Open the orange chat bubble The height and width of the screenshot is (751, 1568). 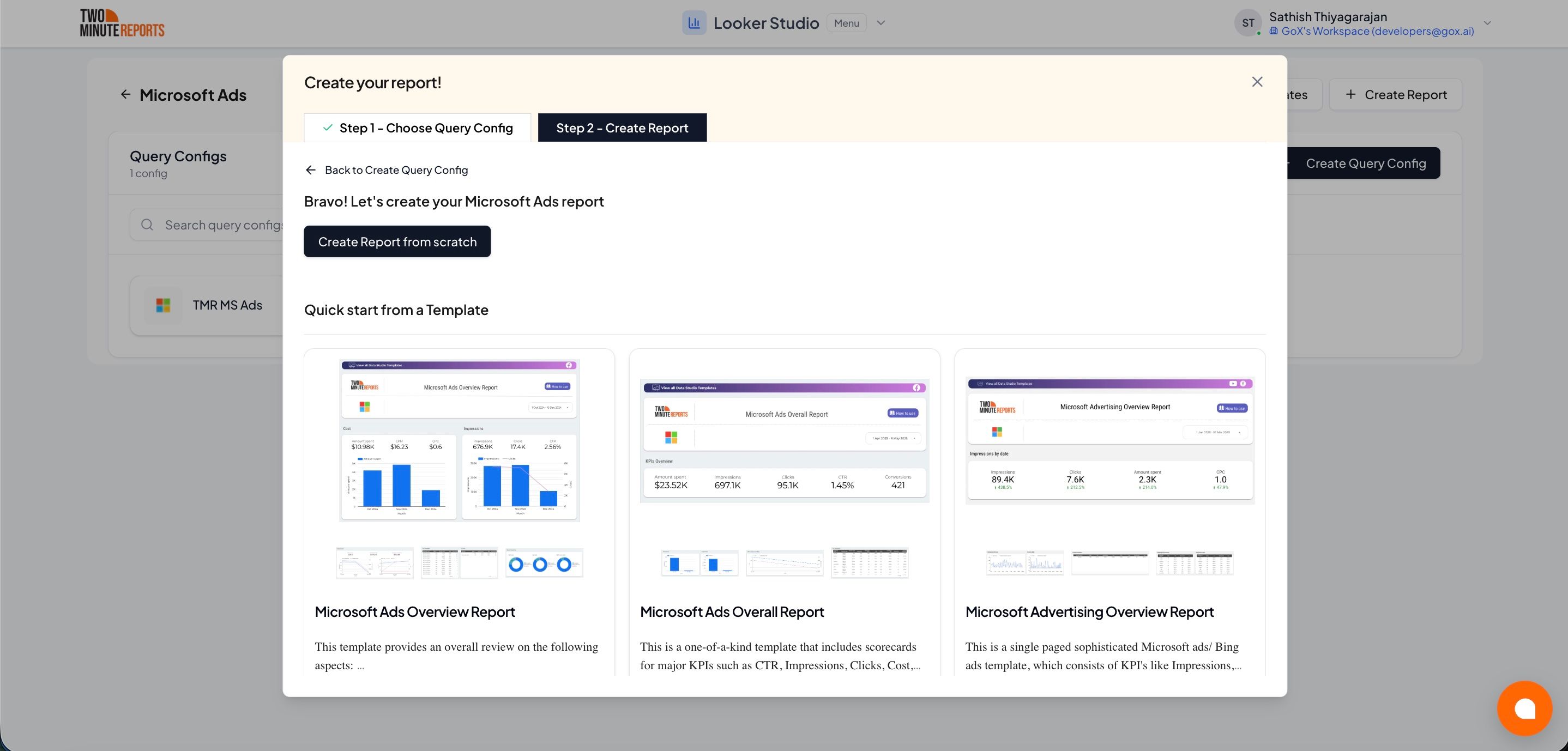click(x=1524, y=708)
